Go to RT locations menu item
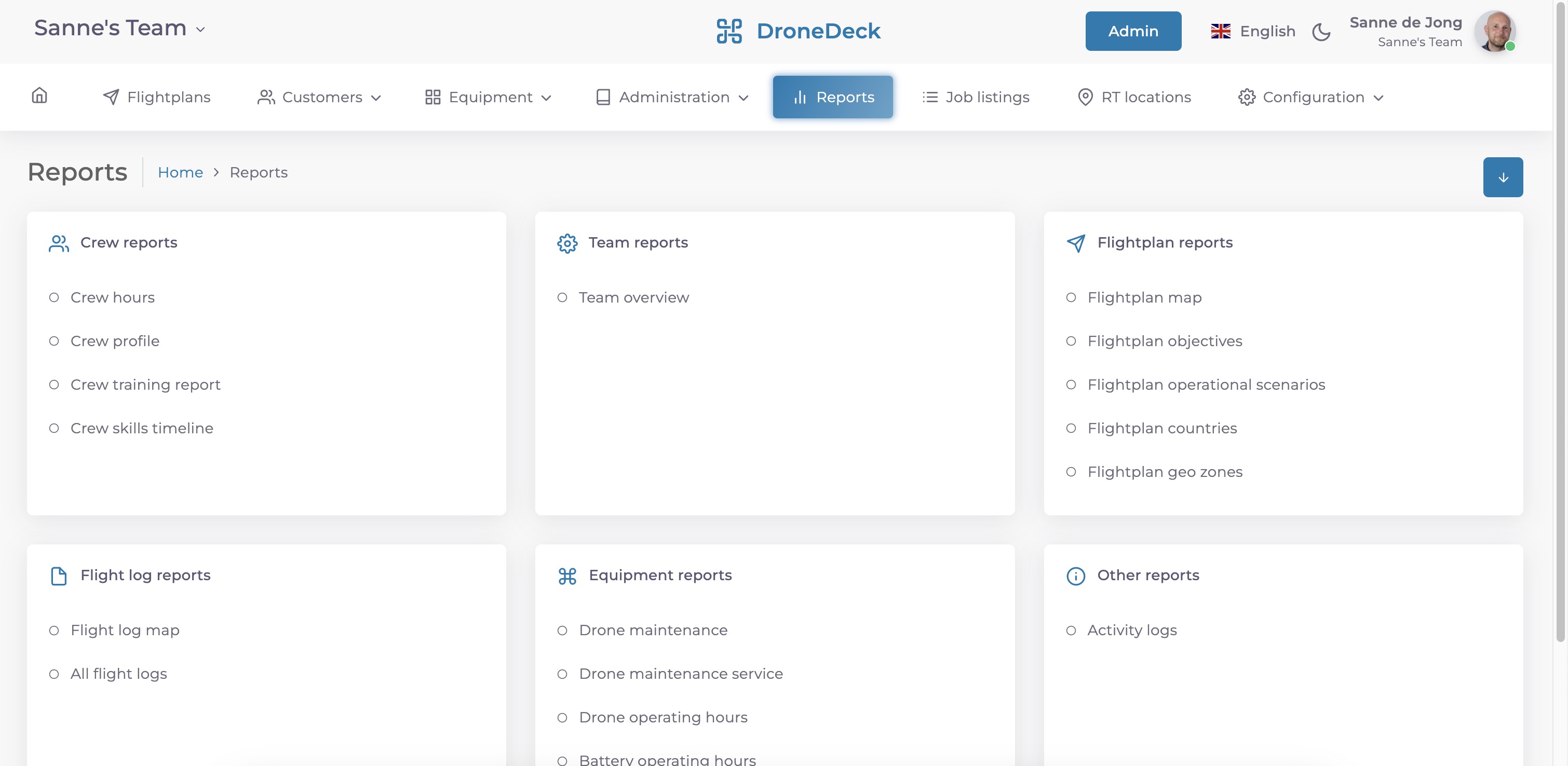Viewport: 1568px width, 766px height. point(1134,98)
